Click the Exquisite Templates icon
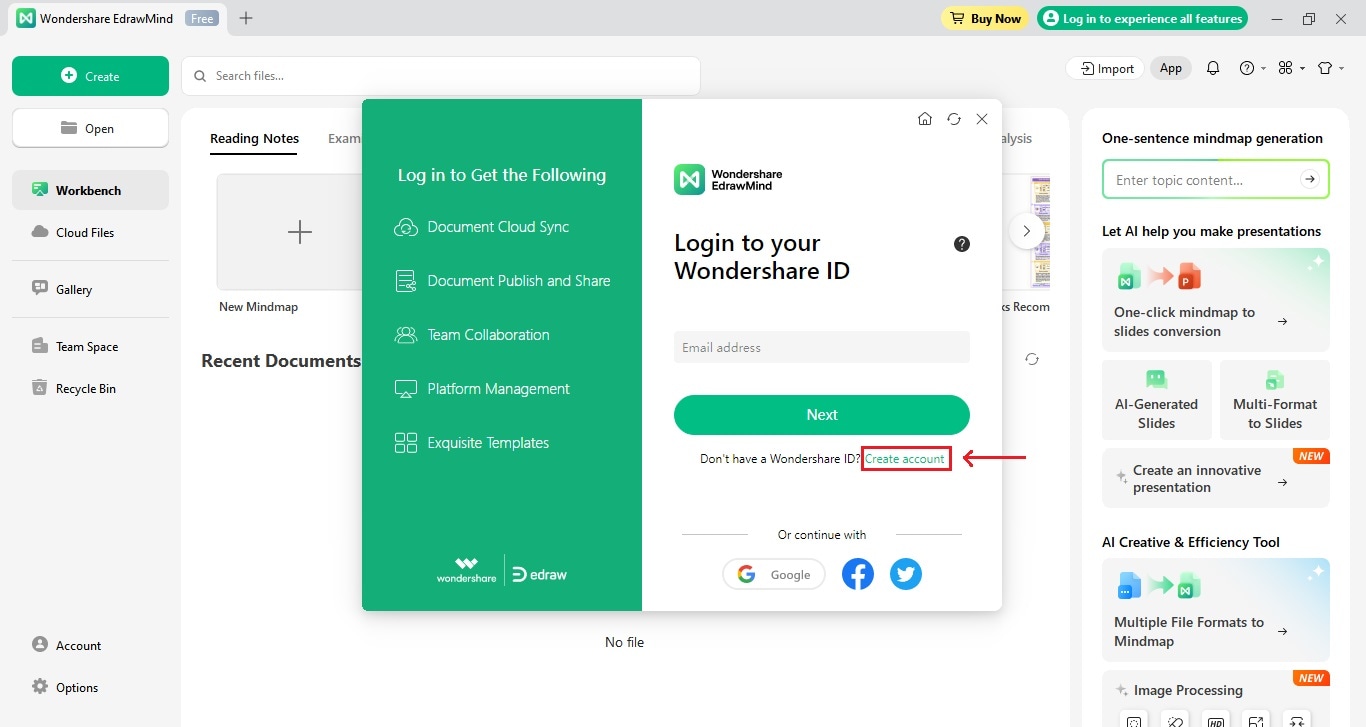Viewport: 1366px width, 727px height. (406, 443)
